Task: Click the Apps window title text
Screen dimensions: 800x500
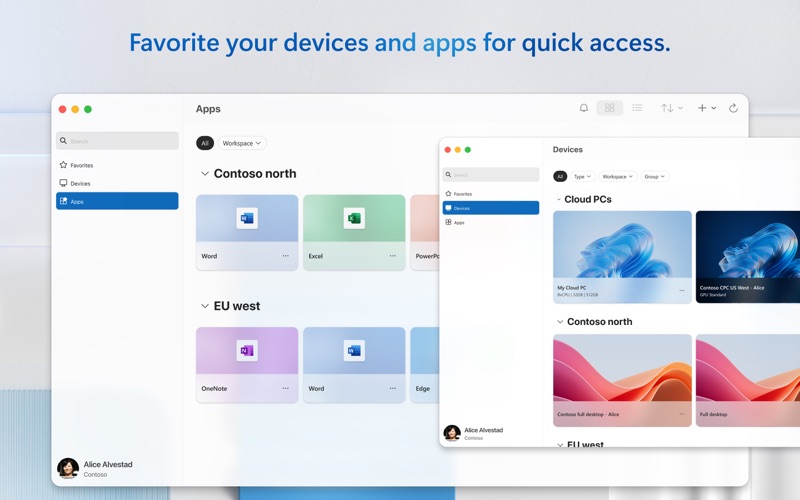Action: [208, 109]
